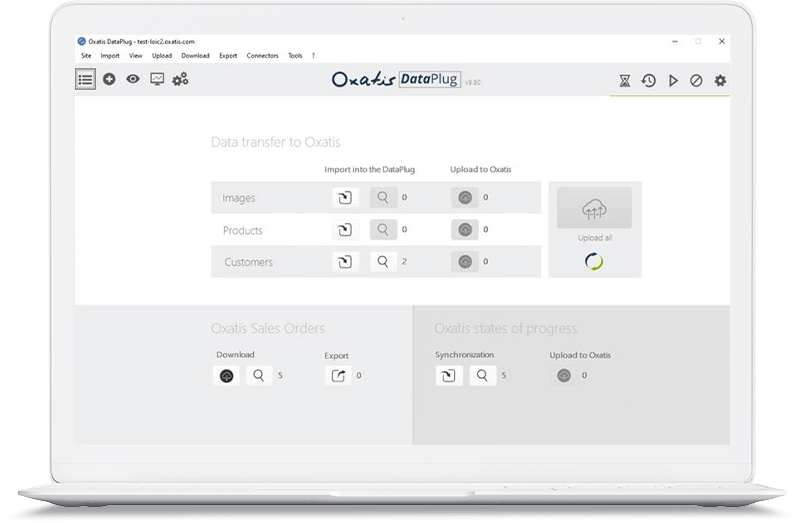800x523 pixels.
Task: Click the circular progress spinner under Upload all
Action: (x=594, y=261)
